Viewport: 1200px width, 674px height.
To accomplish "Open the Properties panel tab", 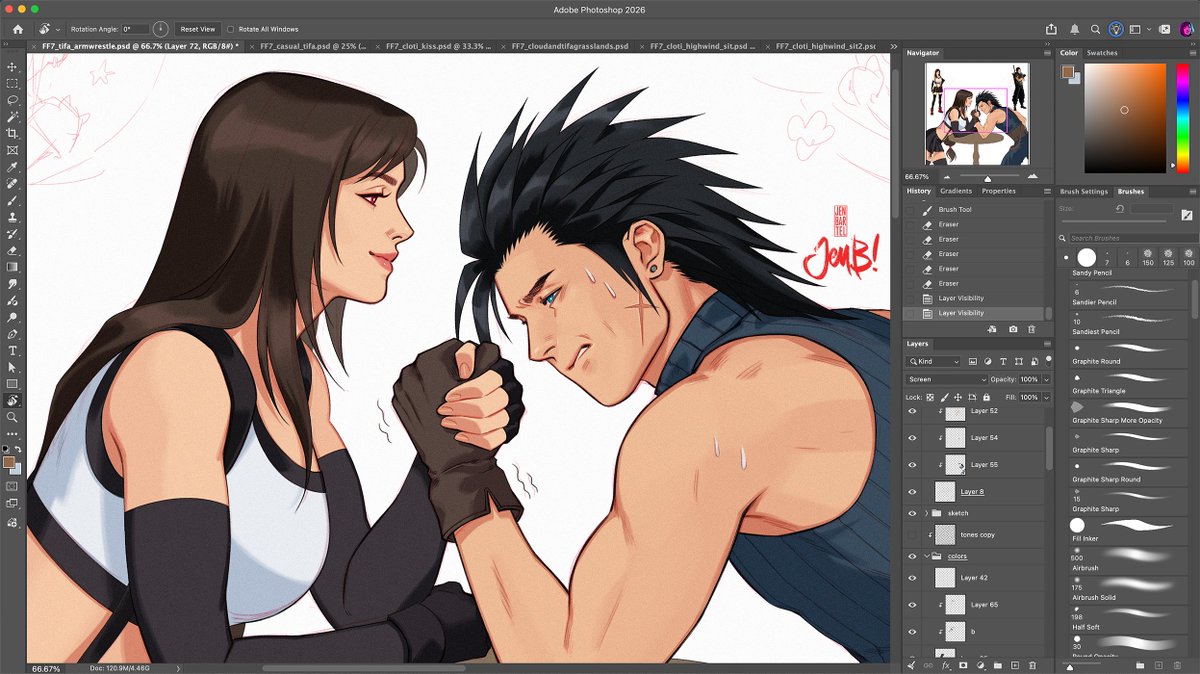I will click(x=998, y=191).
